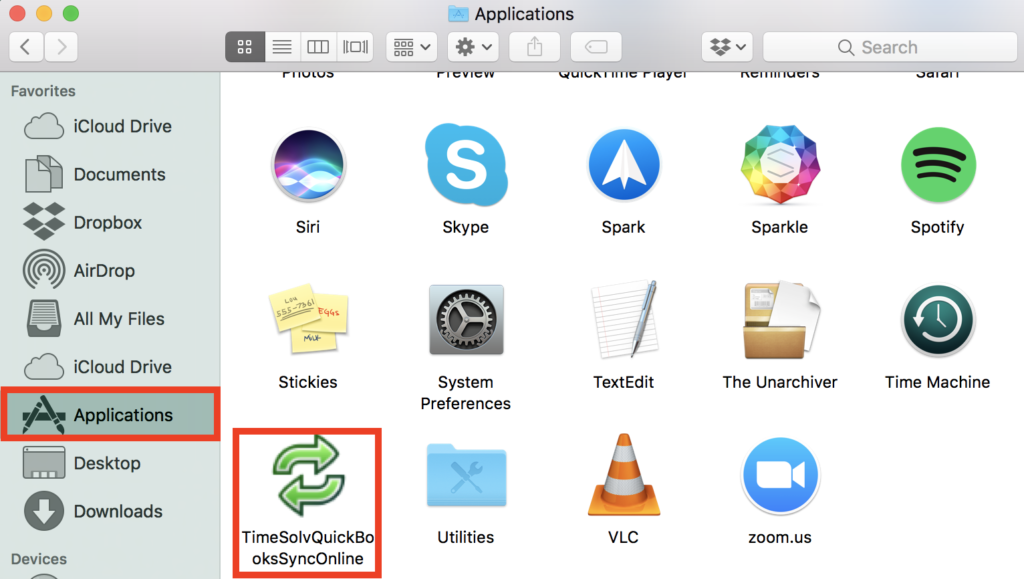Click the "The Unarchiver" label text
This screenshot has height=579, width=1024.
[x=780, y=382]
